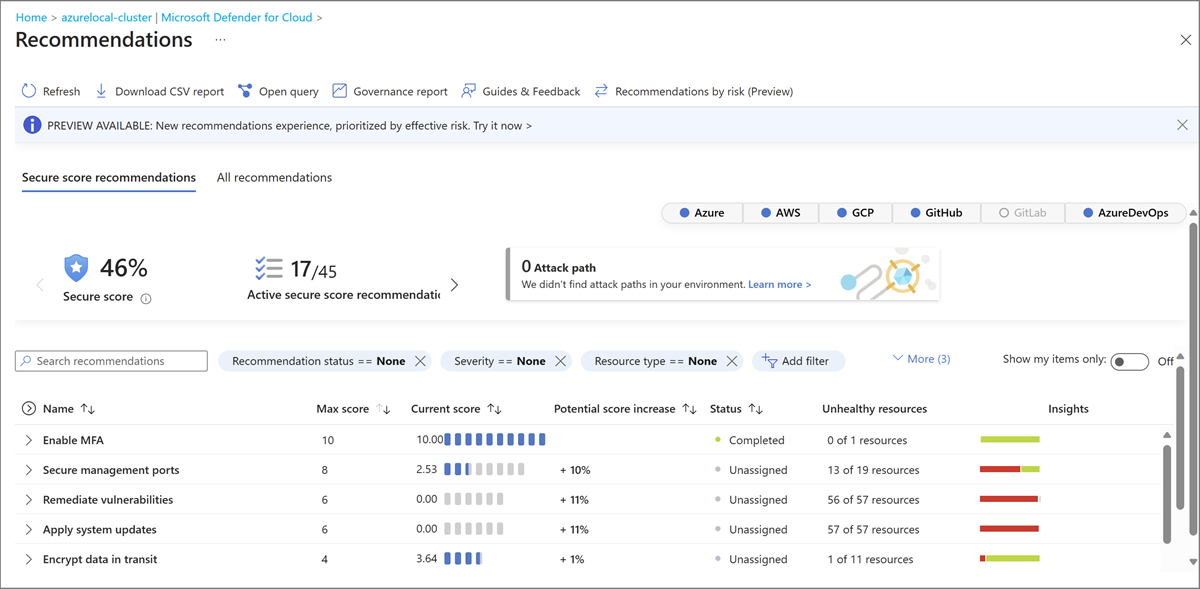Toggle the GCP environment filter

click(856, 213)
